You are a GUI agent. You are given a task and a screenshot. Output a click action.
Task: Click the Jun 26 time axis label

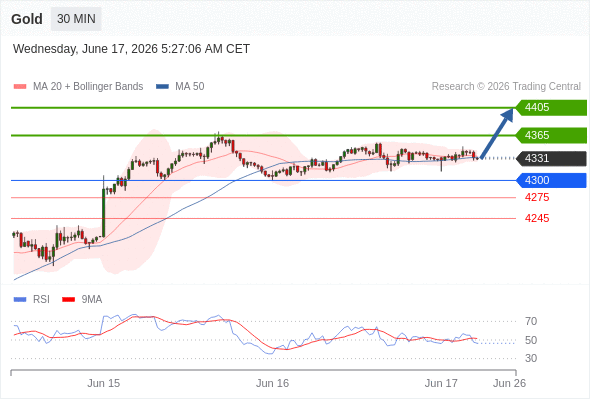509,383
